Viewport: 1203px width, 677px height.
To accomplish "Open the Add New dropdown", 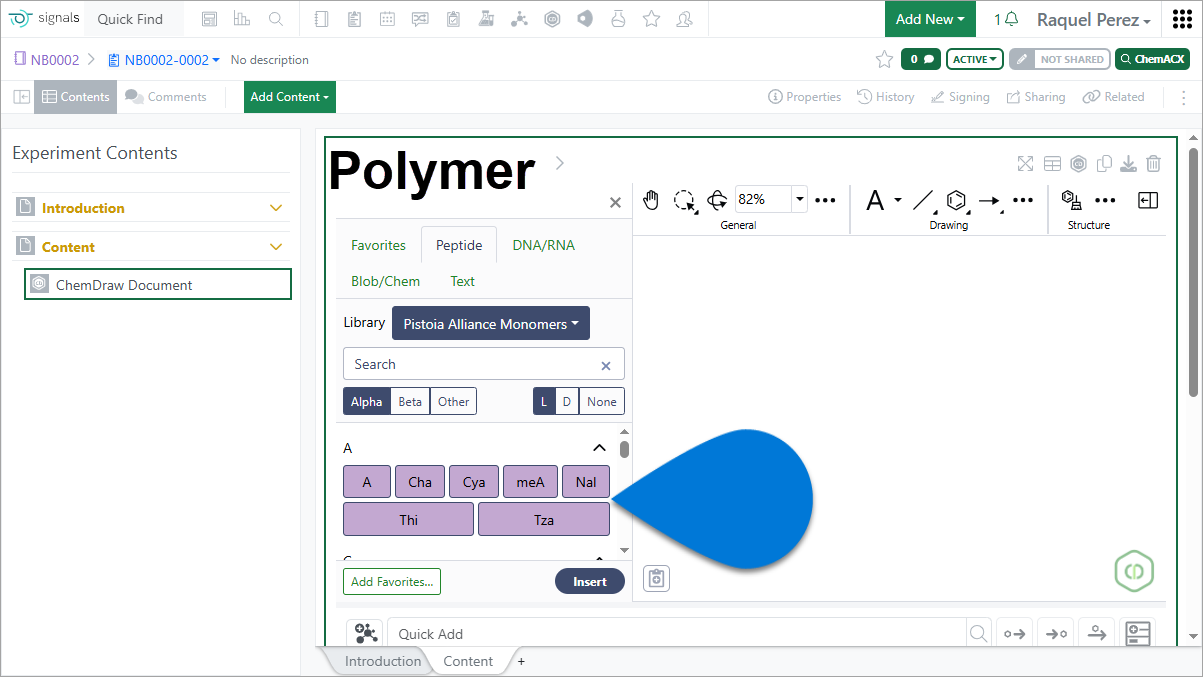I will coord(930,19).
